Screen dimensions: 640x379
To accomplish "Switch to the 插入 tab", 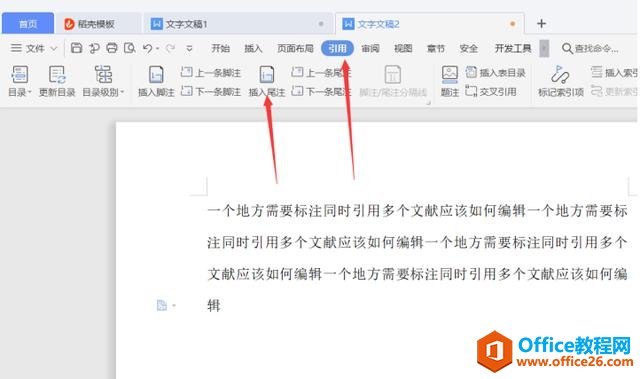I will pos(253,49).
